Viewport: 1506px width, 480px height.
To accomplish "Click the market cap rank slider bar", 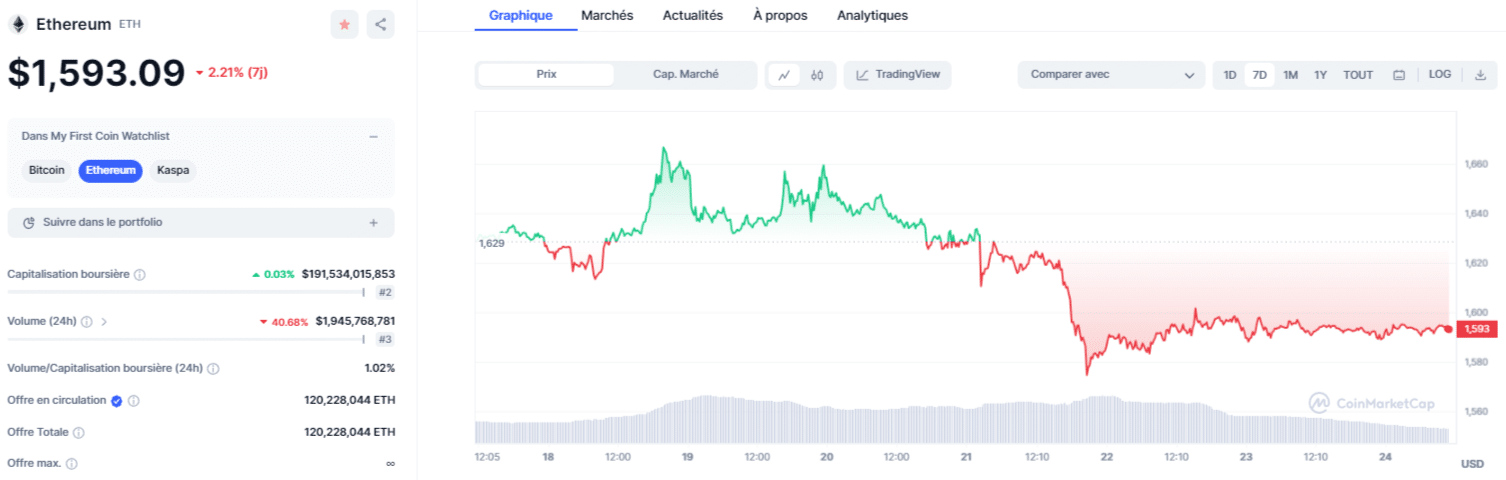I will [x=186, y=292].
